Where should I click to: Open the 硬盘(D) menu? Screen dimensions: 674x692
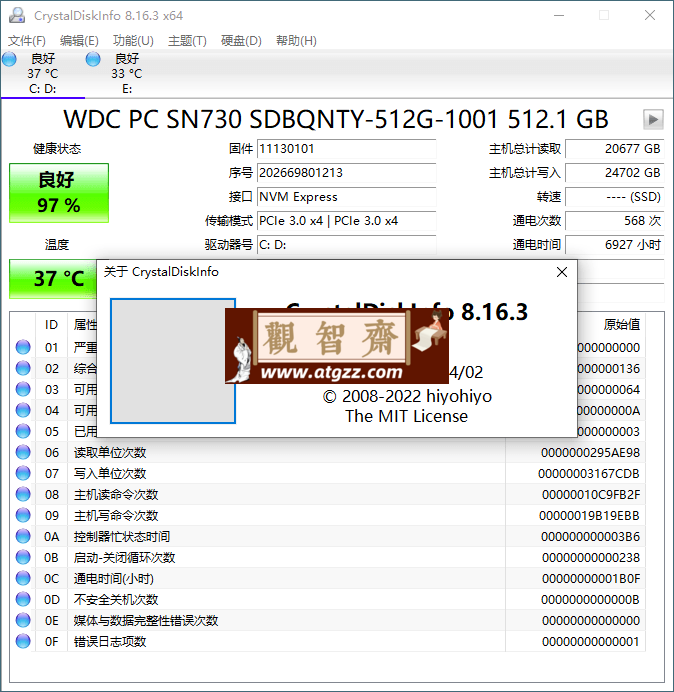coord(241,41)
